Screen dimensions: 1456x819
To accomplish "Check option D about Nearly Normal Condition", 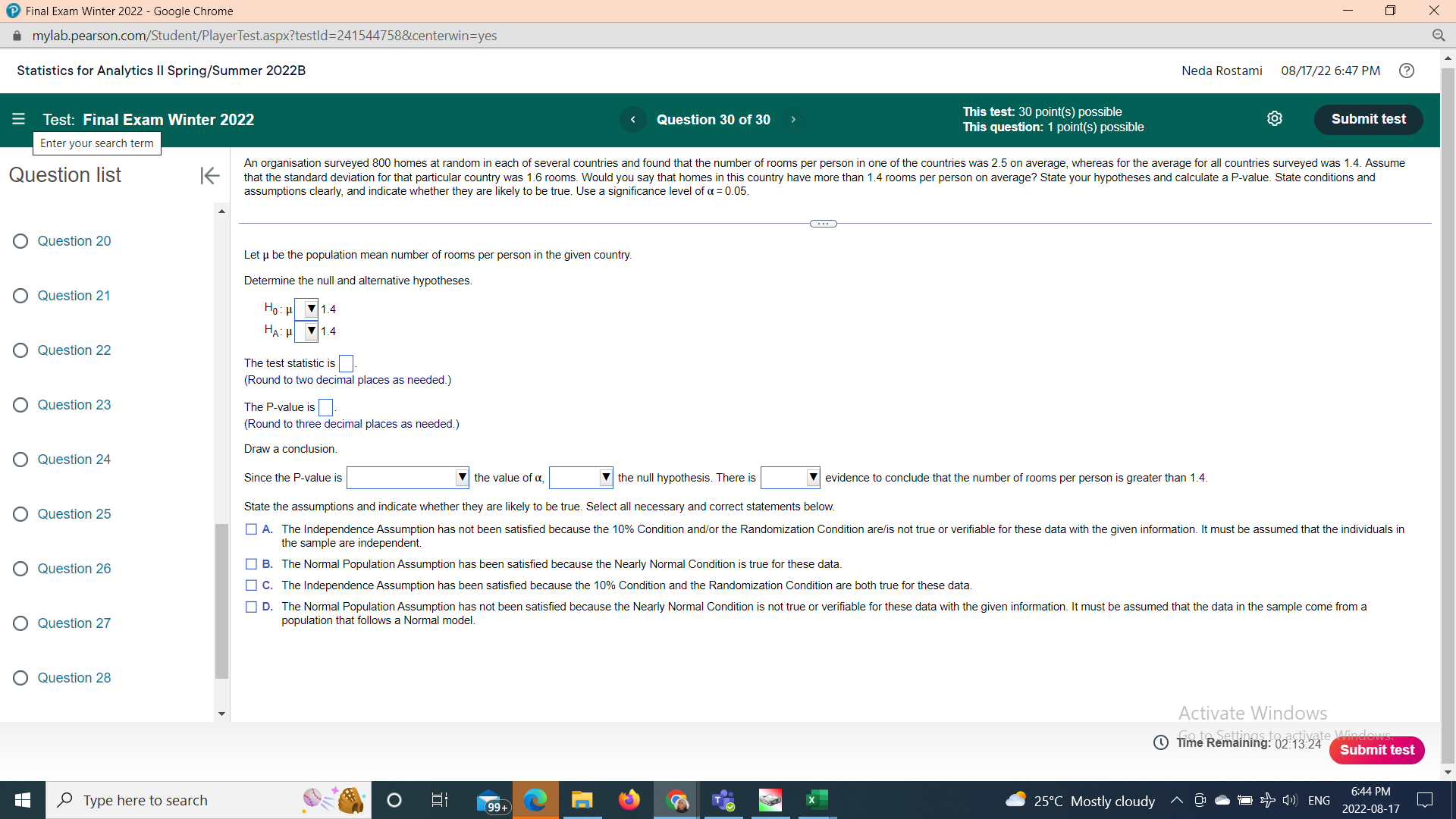I will click(x=251, y=606).
